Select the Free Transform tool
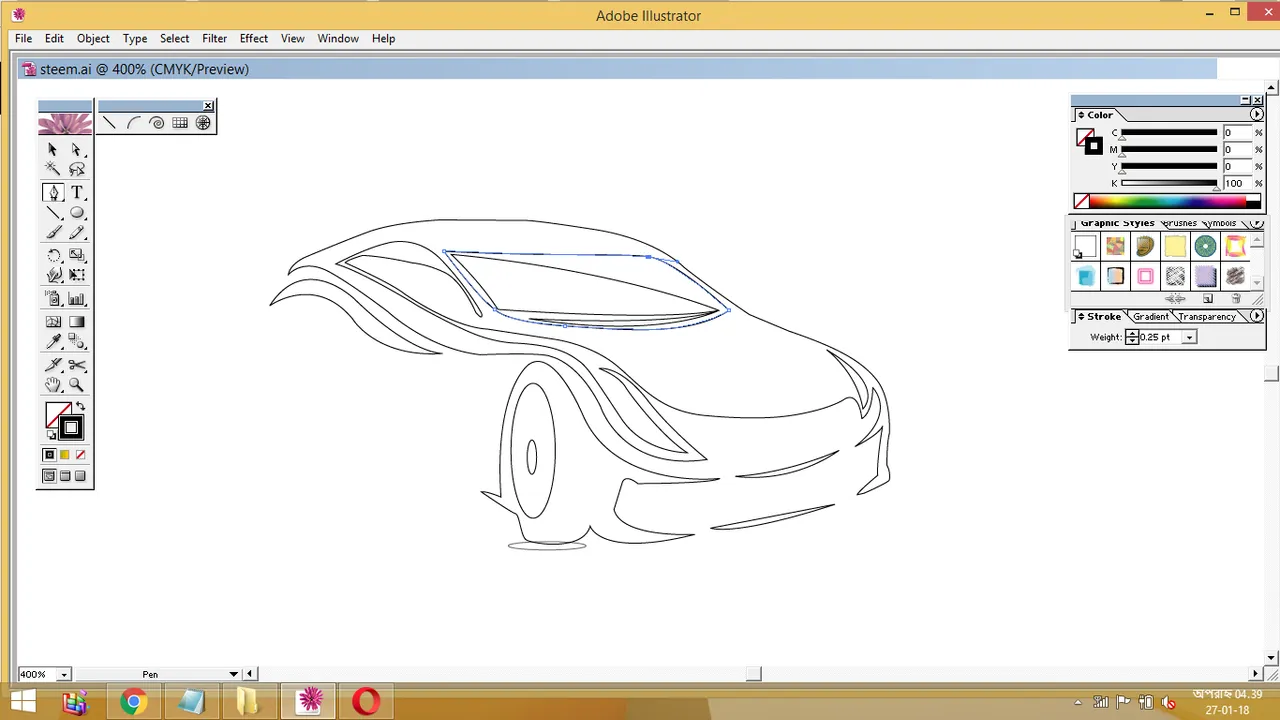1280x720 pixels. [77, 275]
